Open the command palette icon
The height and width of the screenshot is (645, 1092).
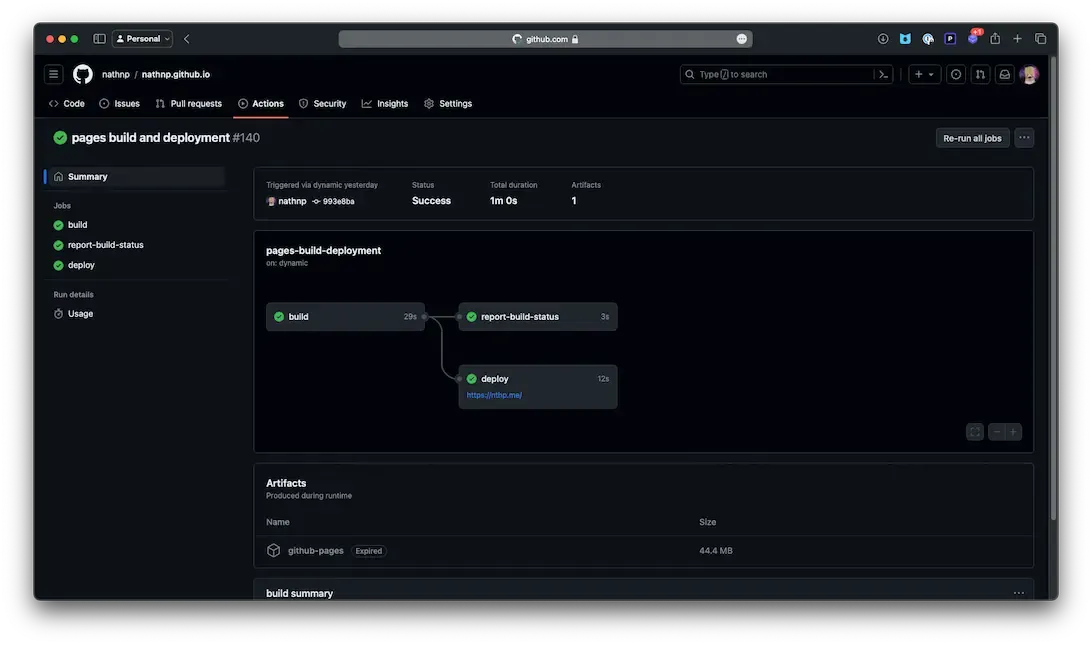click(x=883, y=74)
